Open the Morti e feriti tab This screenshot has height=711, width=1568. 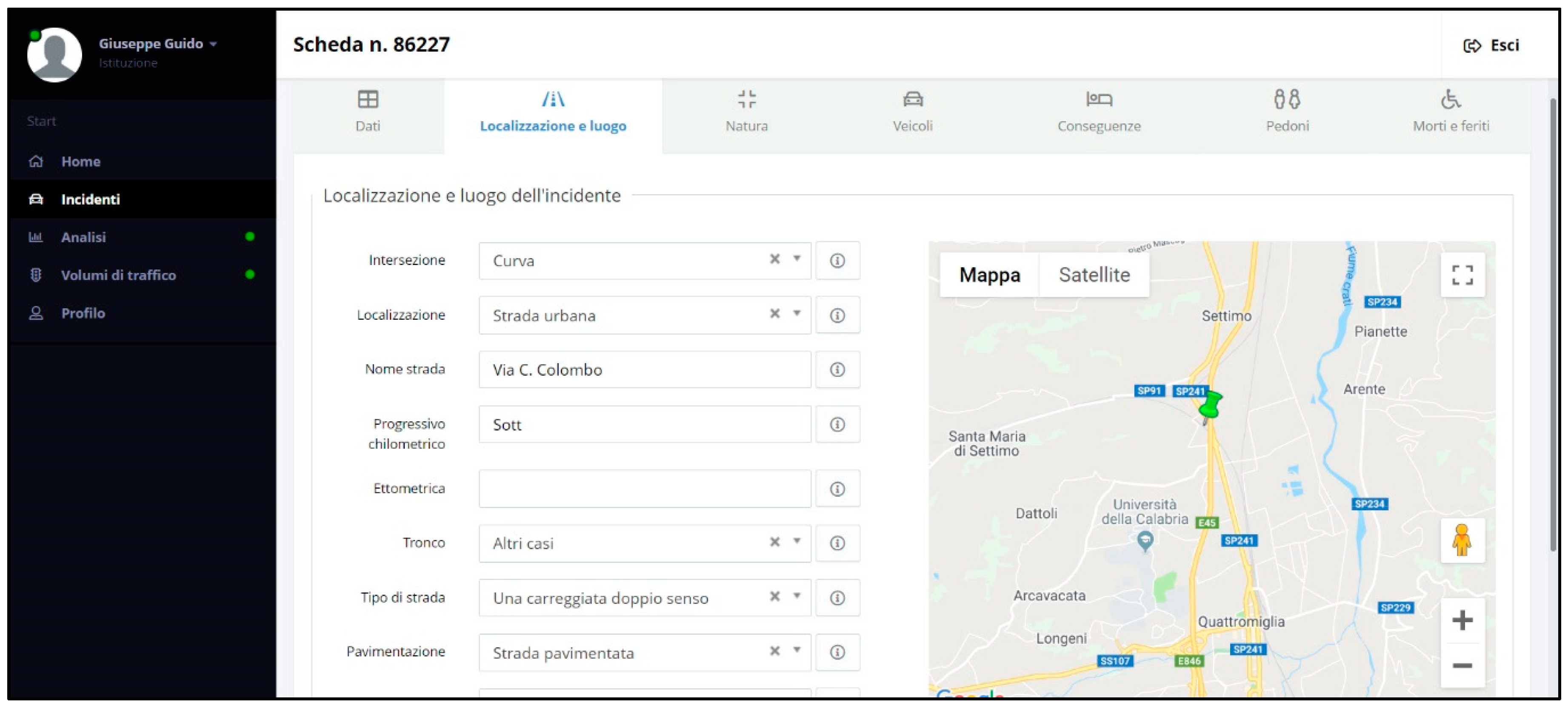pyautogui.click(x=1451, y=113)
